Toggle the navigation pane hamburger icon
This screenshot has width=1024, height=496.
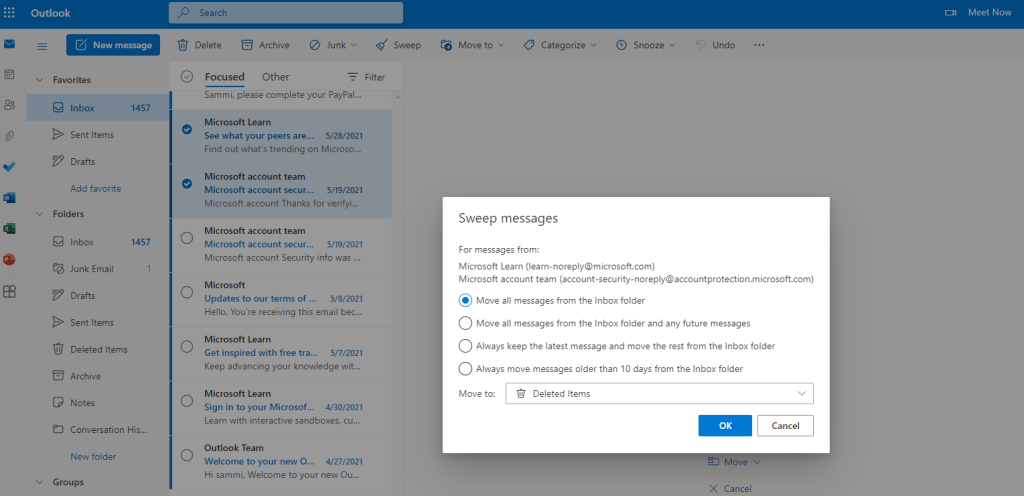[x=42, y=46]
